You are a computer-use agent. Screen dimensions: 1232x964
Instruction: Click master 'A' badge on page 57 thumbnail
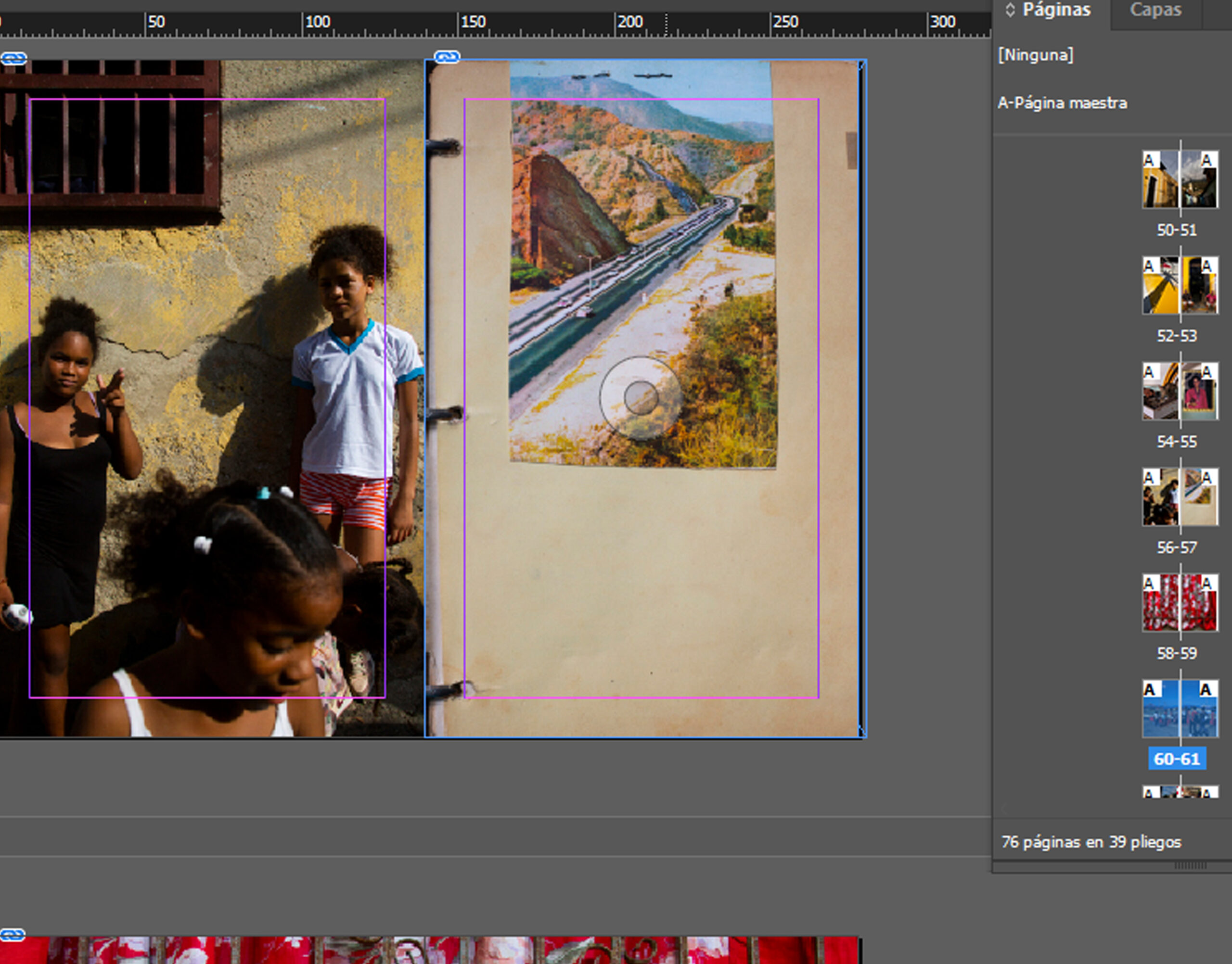coord(1206,478)
